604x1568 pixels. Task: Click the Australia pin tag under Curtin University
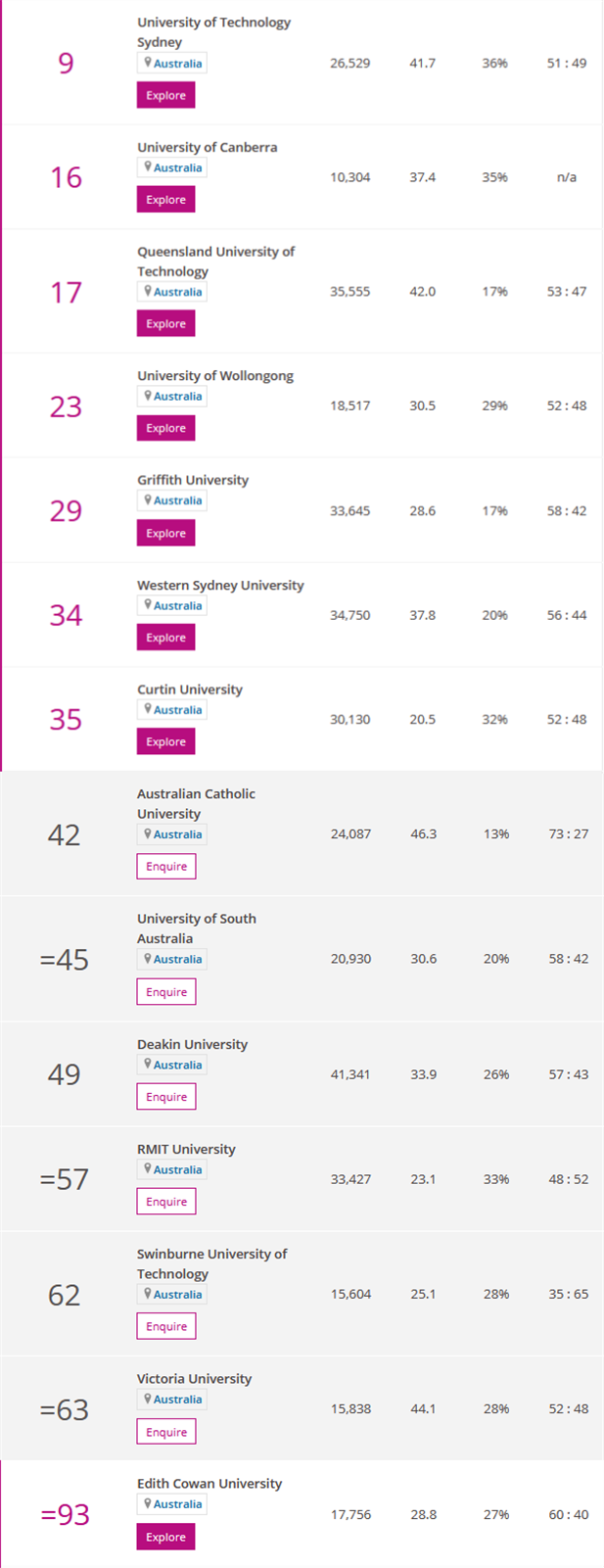coord(172,710)
